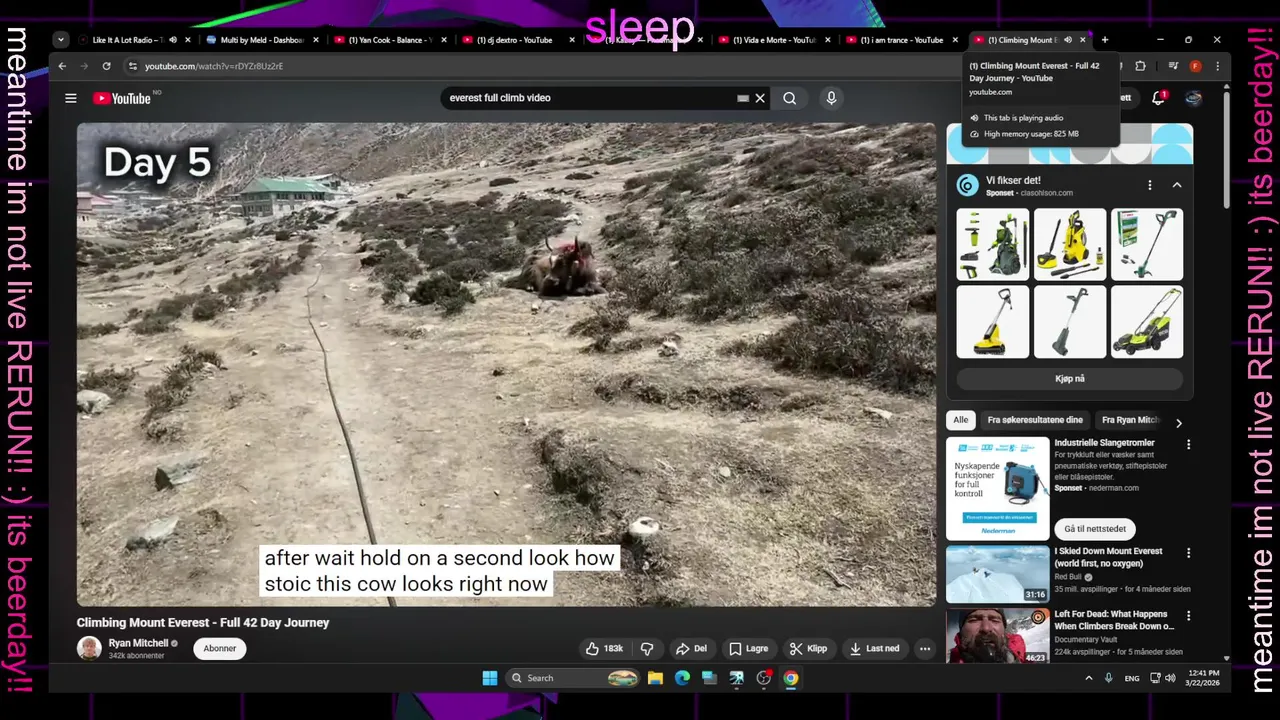The width and height of the screenshot is (1280, 720).
Task: Show hidden system tray icons
Action: pyautogui.click(x=1088, y=678)
